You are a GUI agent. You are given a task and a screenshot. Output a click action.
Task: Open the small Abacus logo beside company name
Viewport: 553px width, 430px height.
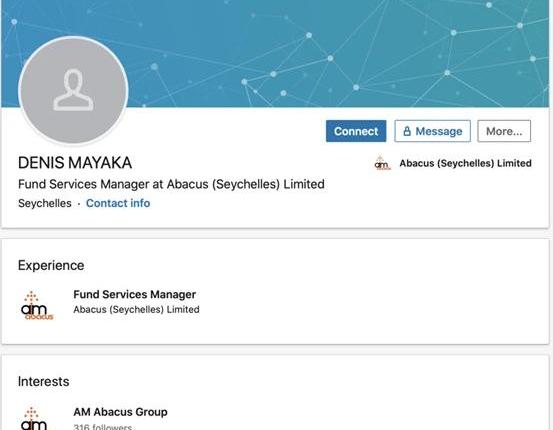382,163
